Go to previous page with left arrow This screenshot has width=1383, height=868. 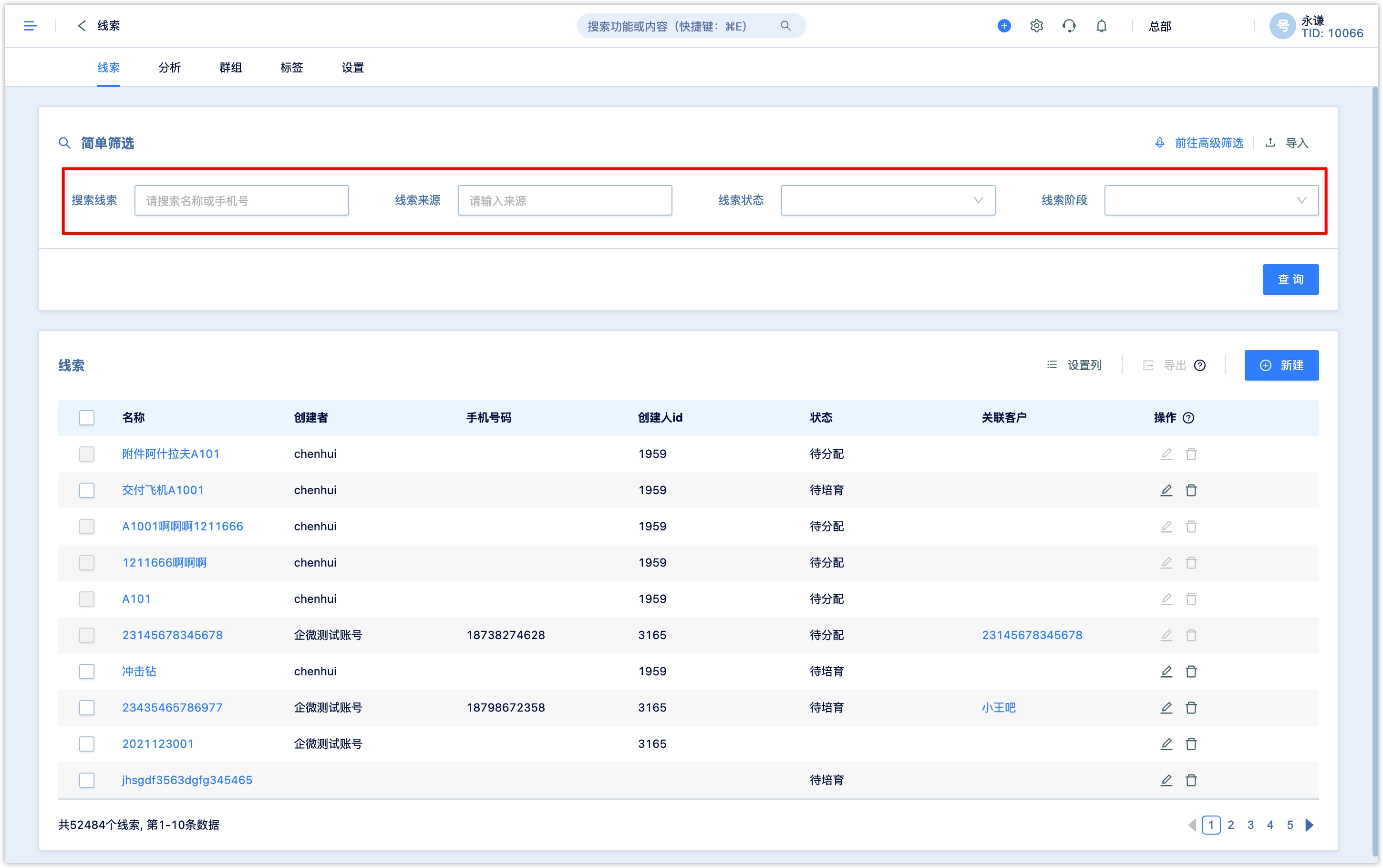[x=1192, y=825]
